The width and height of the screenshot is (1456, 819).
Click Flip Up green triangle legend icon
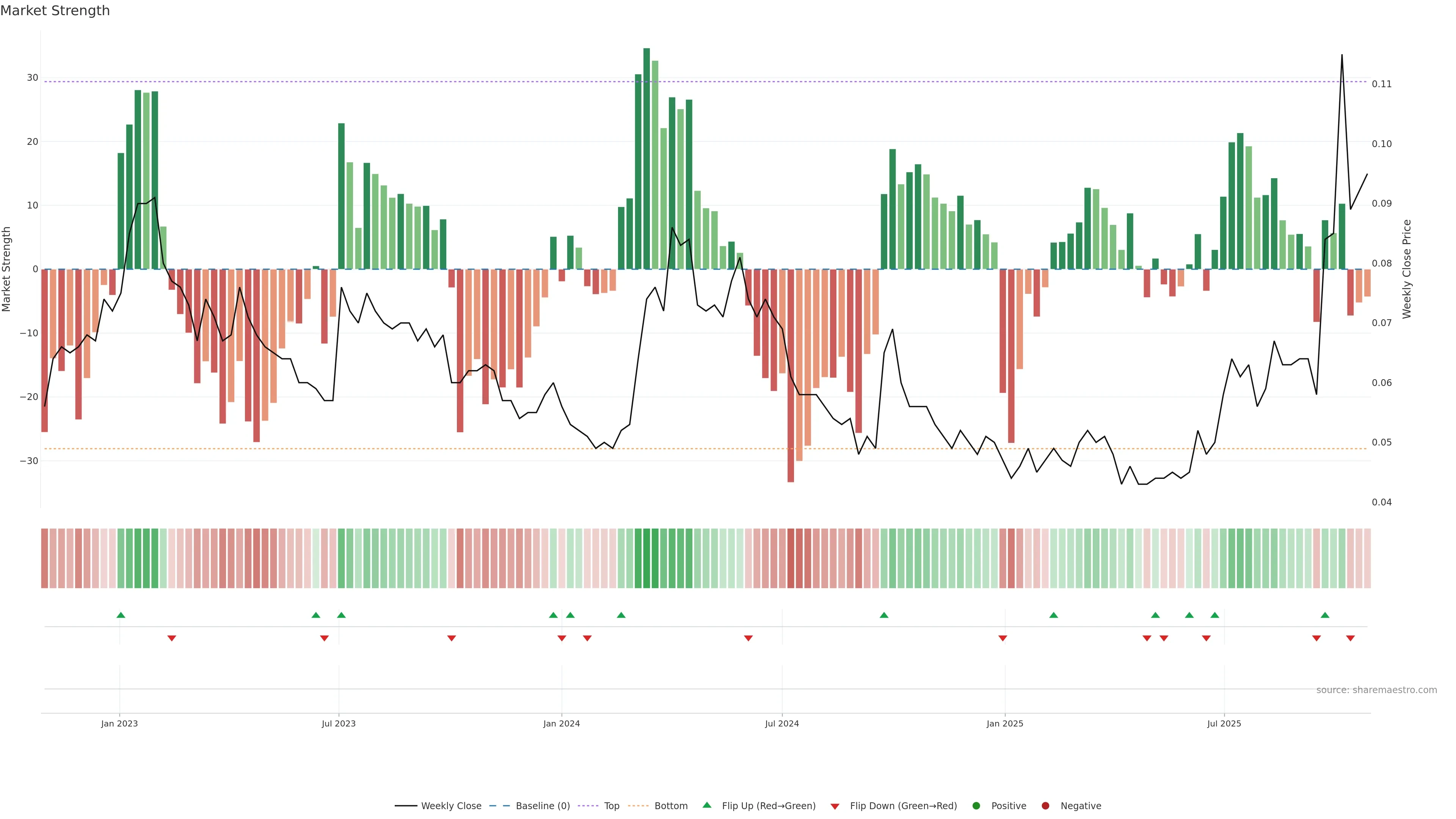706,805
